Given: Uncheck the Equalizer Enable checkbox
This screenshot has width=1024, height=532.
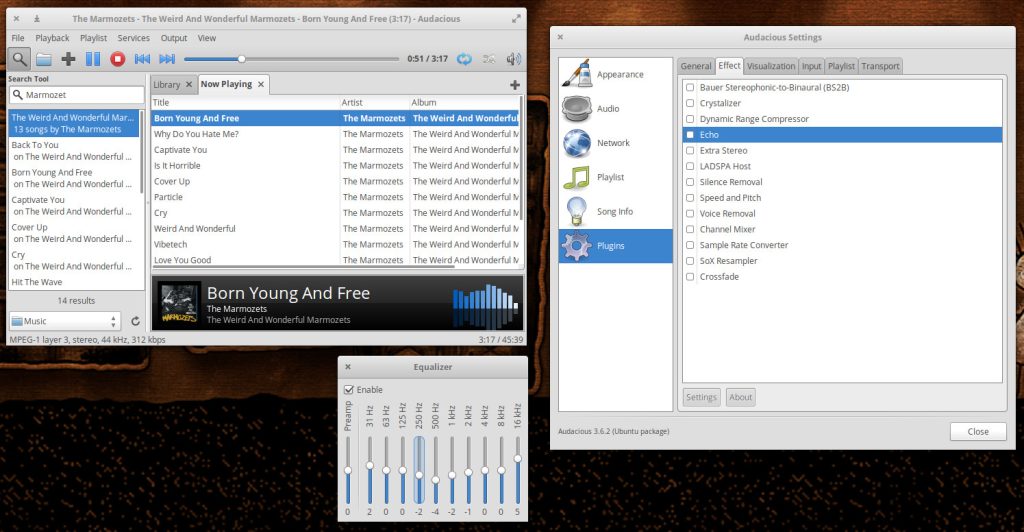Looking at the screenshot, I should (x=348, y=389).
